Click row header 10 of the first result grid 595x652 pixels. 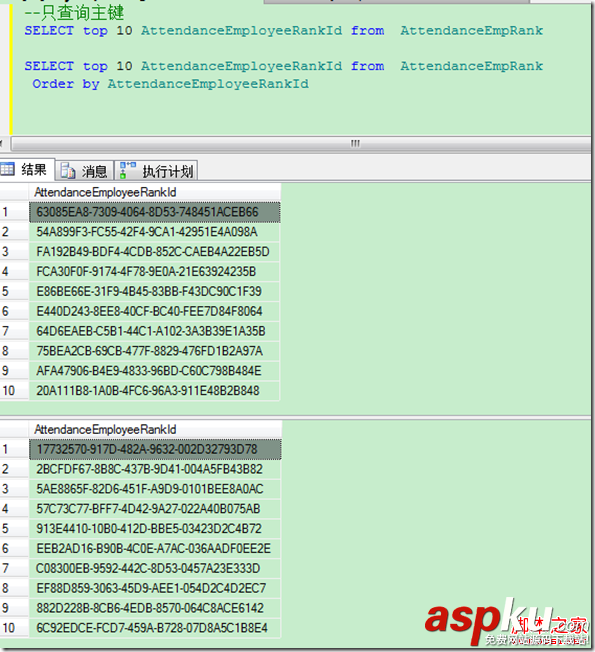(14, 391)
